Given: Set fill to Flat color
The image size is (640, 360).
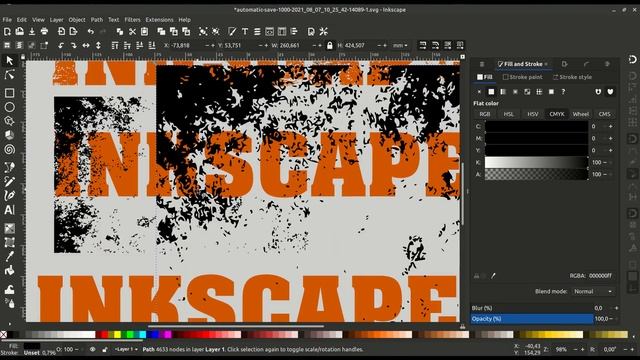Looking at the screenshot, I should pyautogui.click(x=491, y=92).
